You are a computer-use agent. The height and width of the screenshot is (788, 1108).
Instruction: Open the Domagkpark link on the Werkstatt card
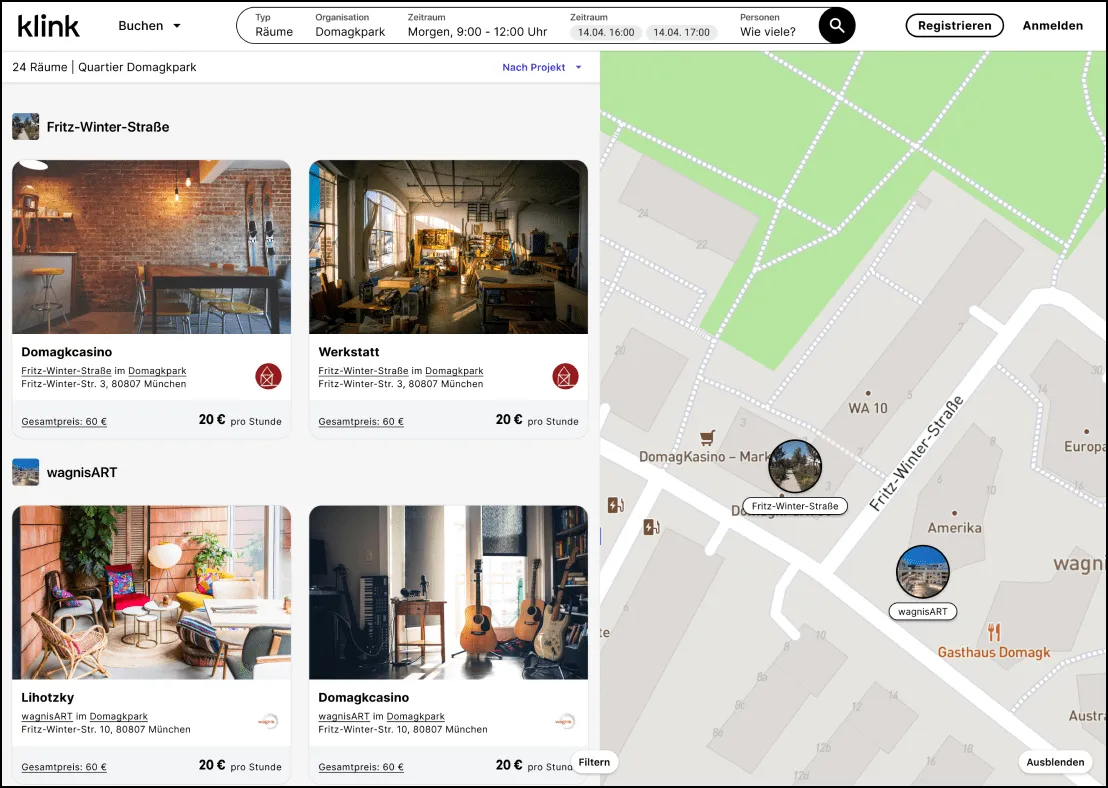tap(454, 370)
